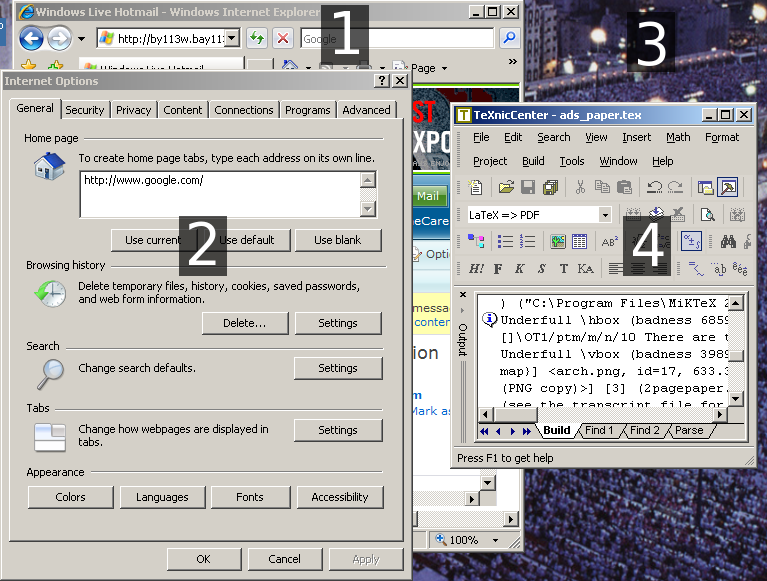View output magnifier page icon
Image resolution: width=767 pixels, height=581 pixels.
pyautogui.click(x=707, y=215)
